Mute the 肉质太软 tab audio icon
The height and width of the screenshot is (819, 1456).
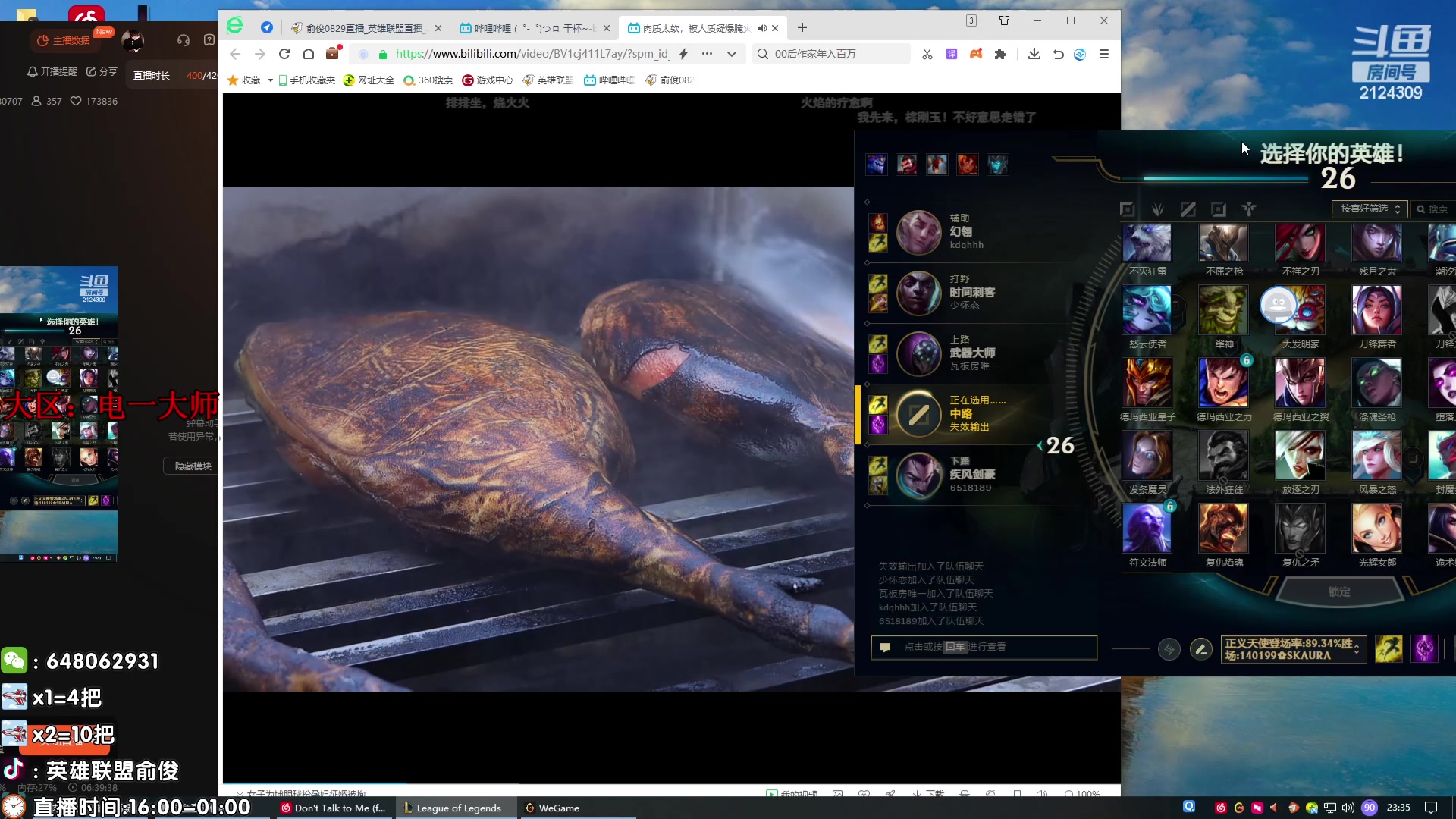(762, 28)
